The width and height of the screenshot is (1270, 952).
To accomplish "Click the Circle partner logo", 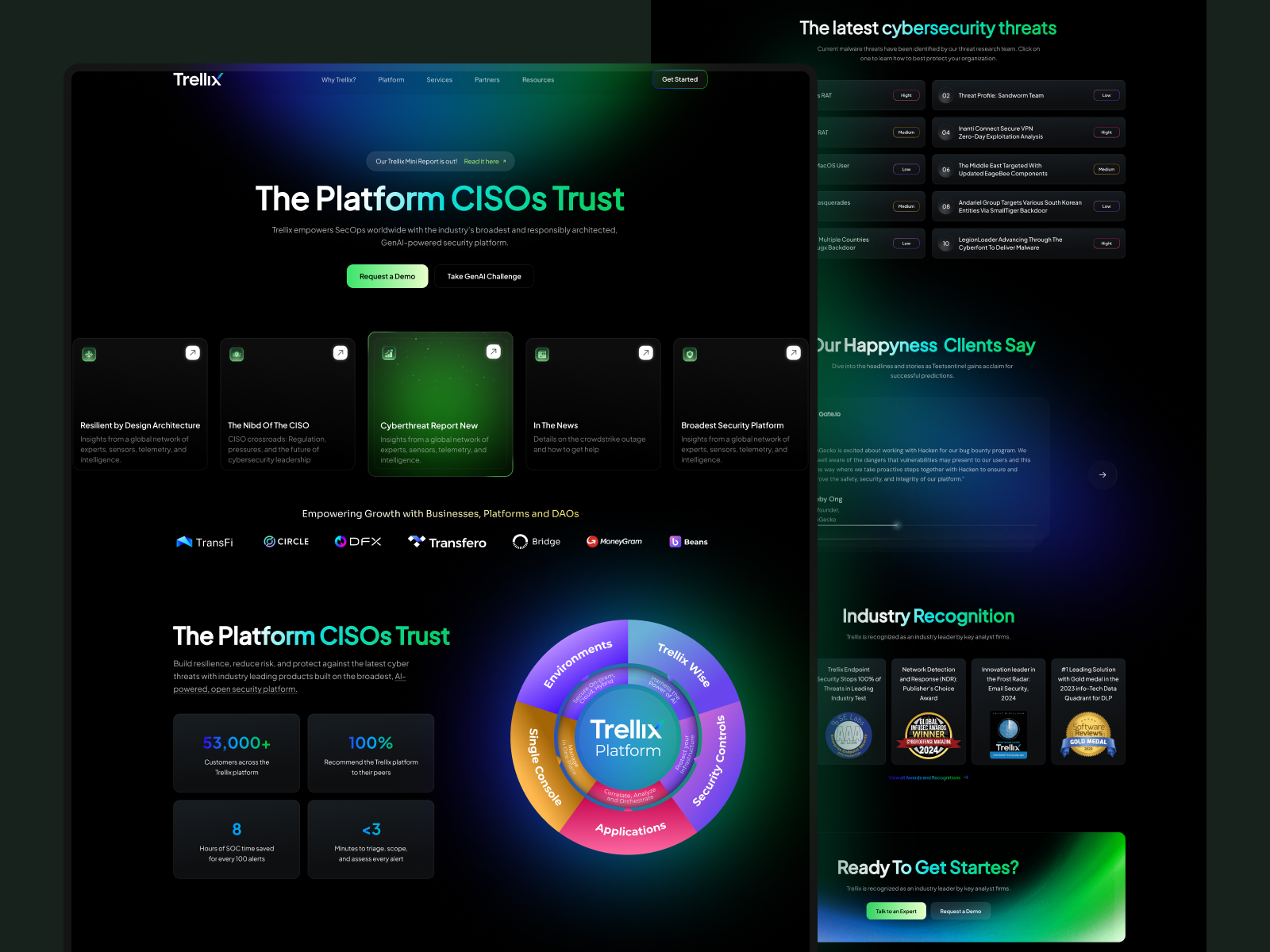I will [287, 541].
